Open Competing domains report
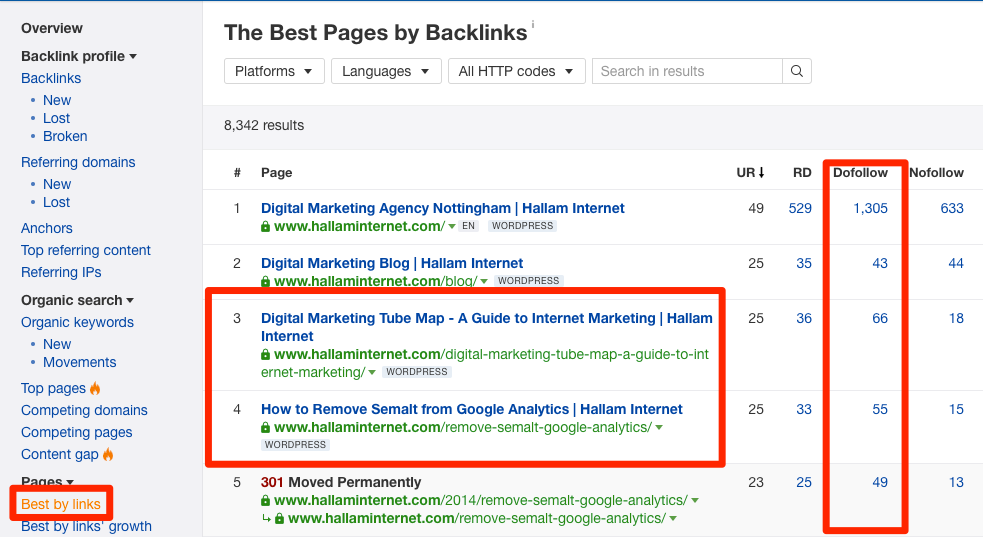 tap(84, 410)
